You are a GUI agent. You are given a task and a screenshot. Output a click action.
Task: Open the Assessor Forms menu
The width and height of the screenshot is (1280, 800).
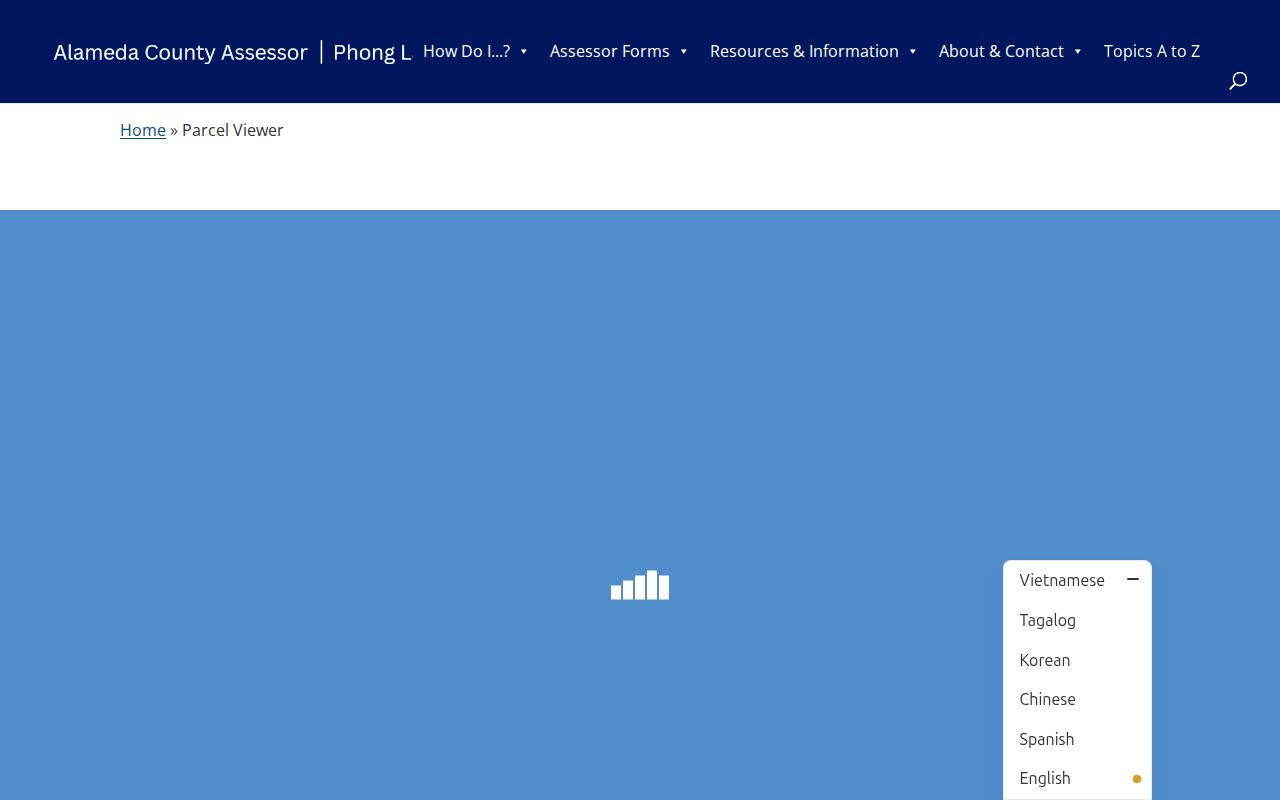610,51
